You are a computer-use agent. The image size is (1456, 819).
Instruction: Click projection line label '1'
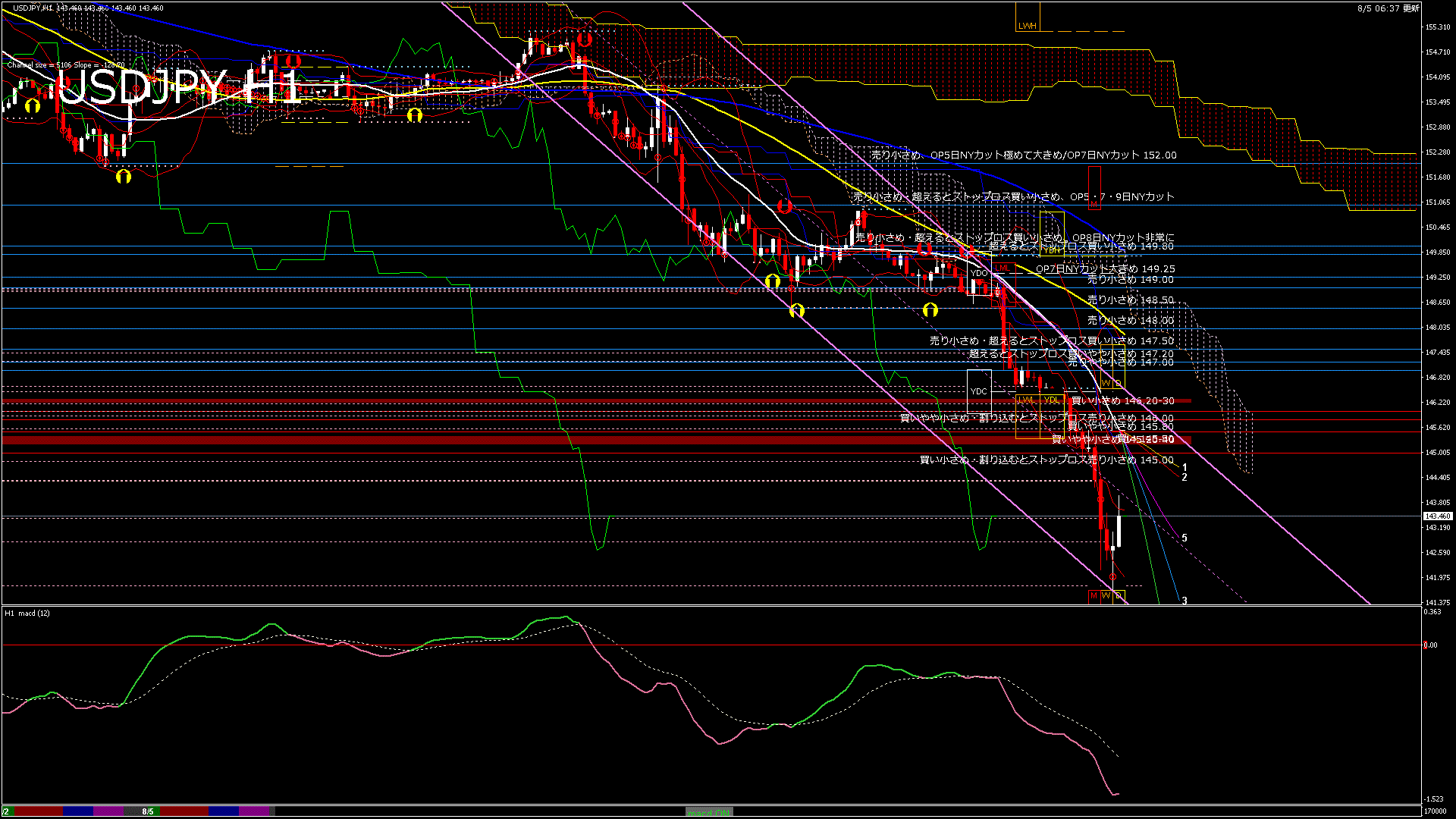click(x=1185, y=468)
